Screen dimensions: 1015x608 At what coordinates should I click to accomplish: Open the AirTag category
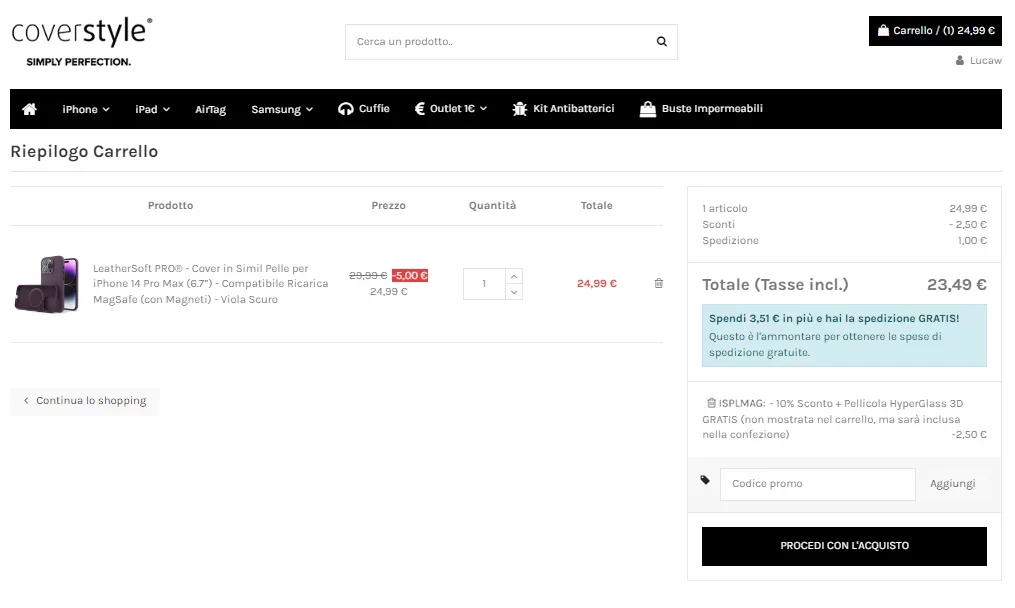pyautogui.click(x=210, y=109)
